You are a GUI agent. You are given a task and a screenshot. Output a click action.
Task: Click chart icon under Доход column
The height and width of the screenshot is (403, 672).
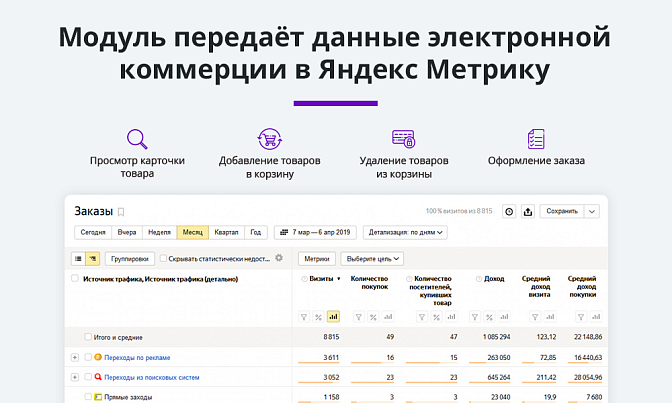point(504,317)
